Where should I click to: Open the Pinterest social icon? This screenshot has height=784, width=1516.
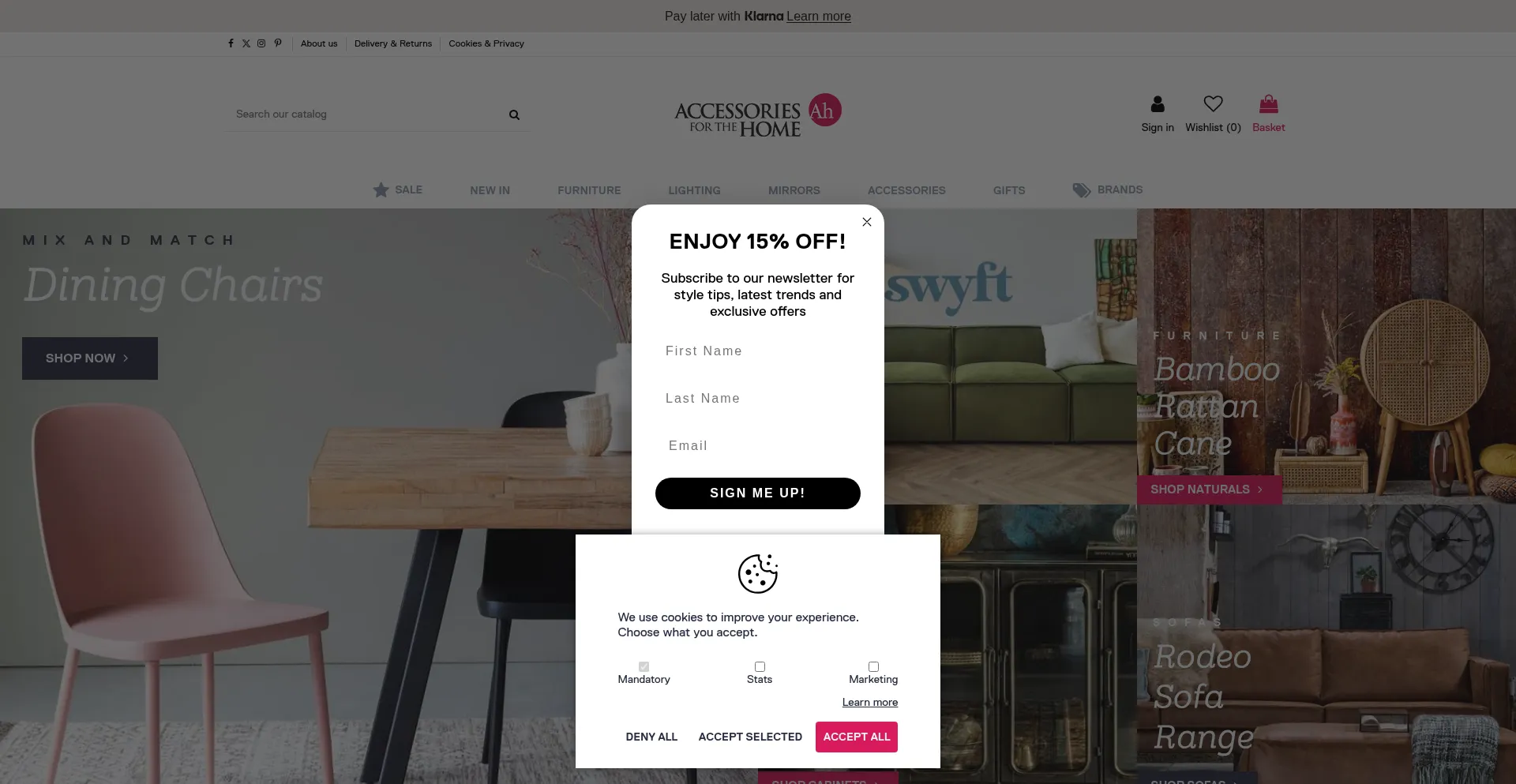(278, 43)
